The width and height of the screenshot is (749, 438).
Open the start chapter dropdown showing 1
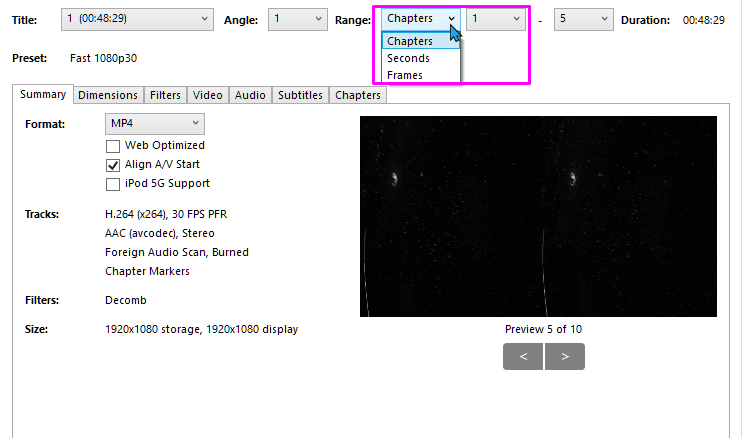point(496,20)
